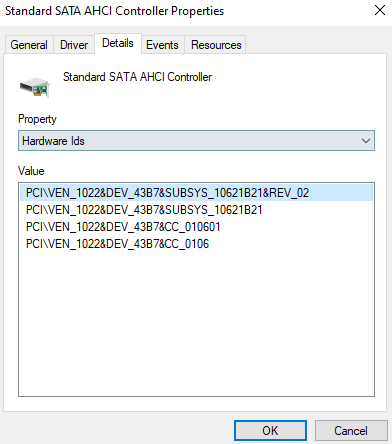Close the Properties window
Screen dimensions: 392x444
pyautogui.click(x=380, y=10)
